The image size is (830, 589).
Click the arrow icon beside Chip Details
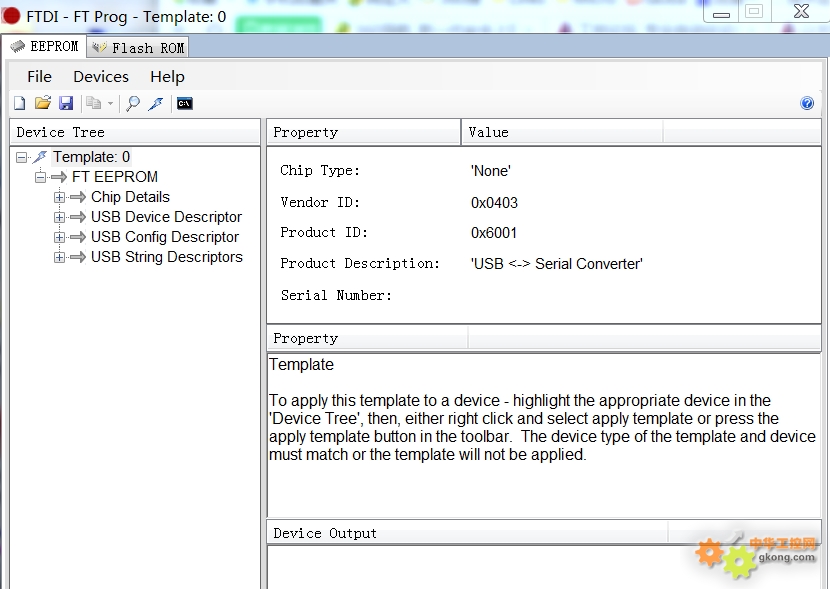[78, 197]
